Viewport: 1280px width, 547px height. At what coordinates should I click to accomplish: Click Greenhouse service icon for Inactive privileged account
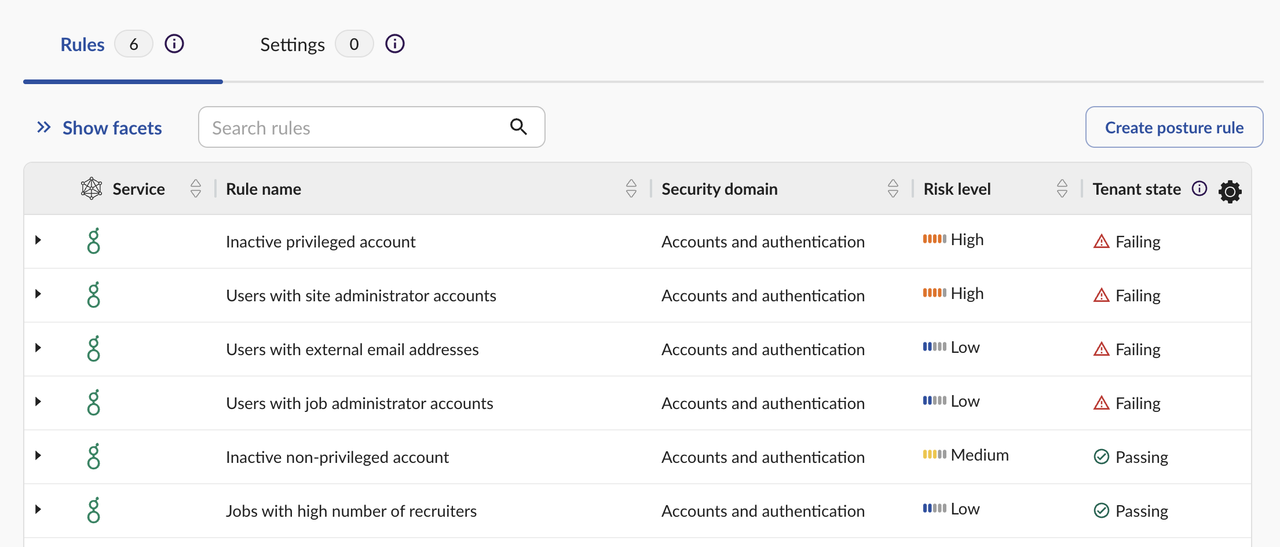coord(93,241)
